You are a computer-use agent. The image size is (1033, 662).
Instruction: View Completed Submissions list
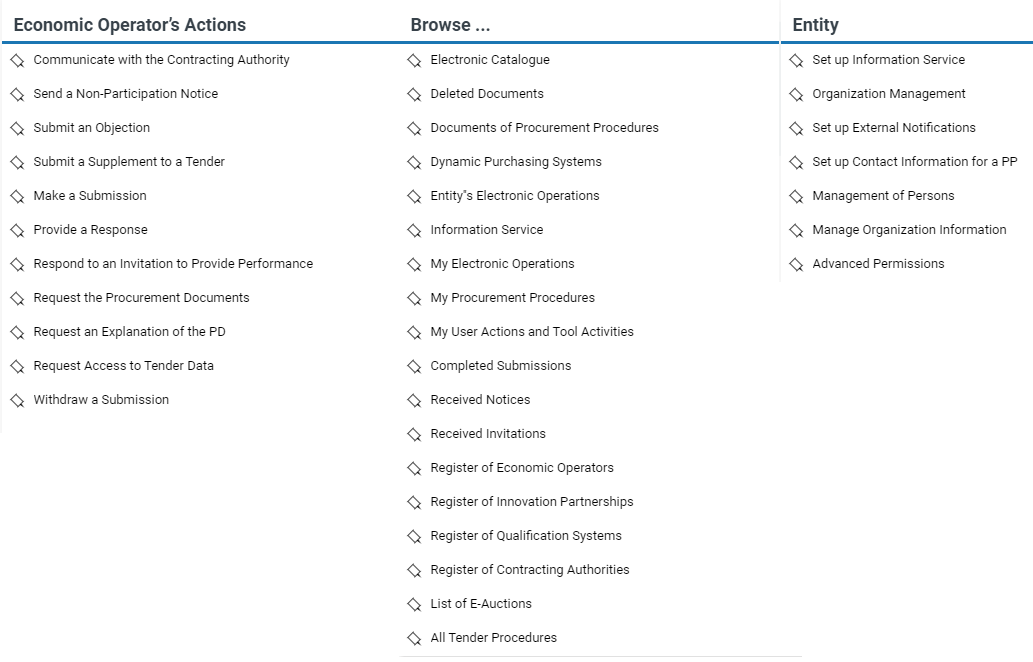tap(500, 366)
